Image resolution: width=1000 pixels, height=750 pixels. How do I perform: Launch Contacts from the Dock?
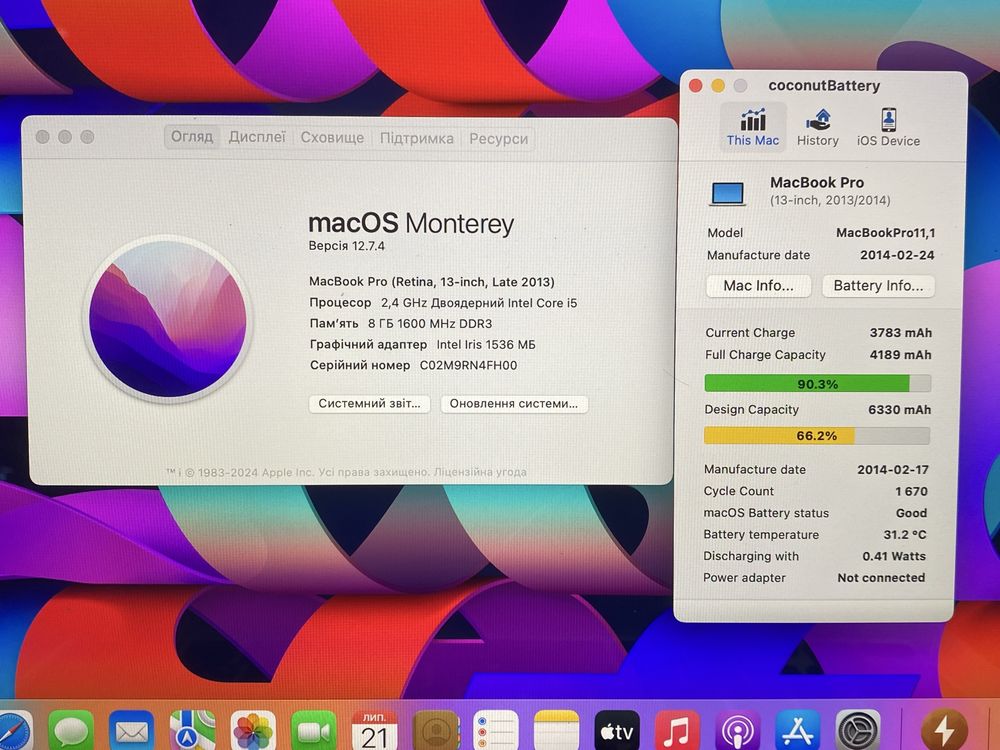pyautogui.click(x=436, y=731)
